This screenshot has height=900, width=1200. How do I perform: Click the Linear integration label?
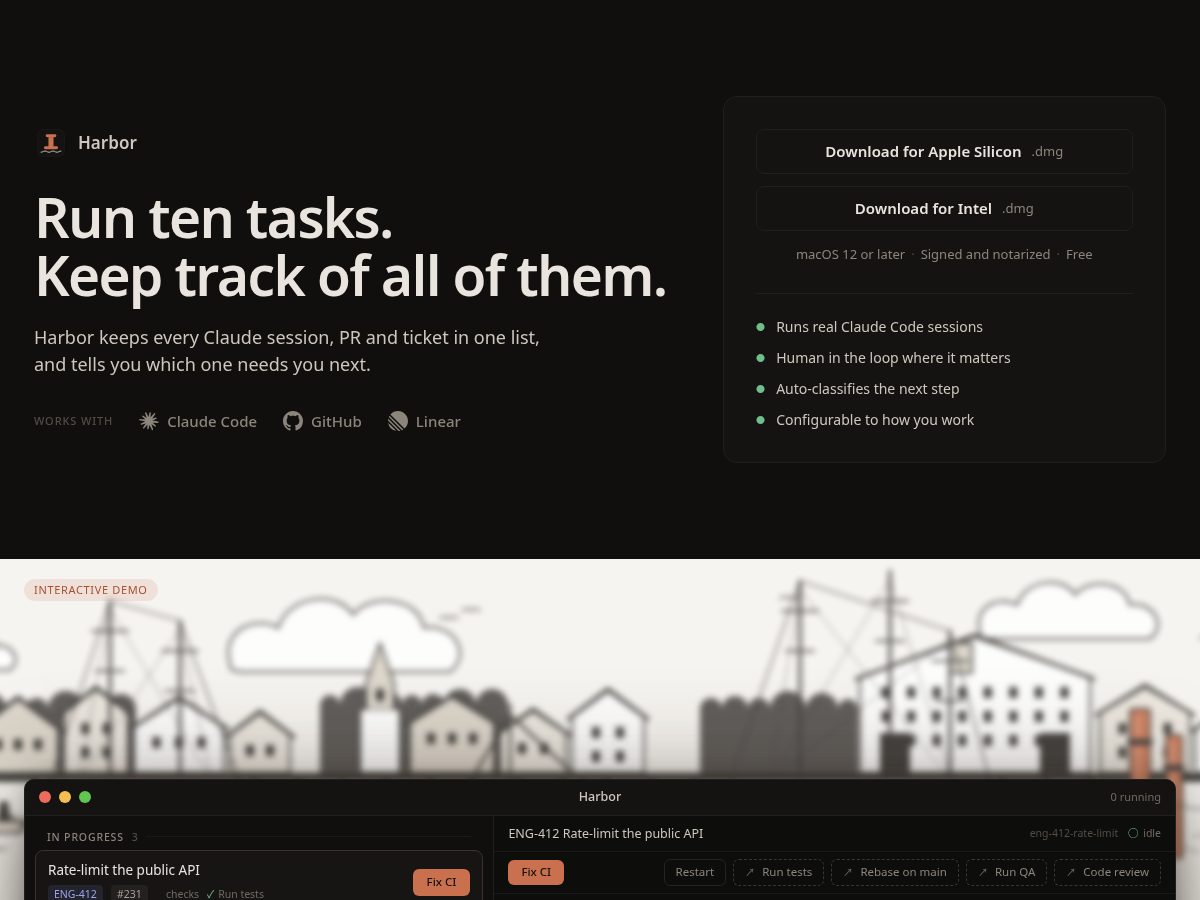click(438, 422)
